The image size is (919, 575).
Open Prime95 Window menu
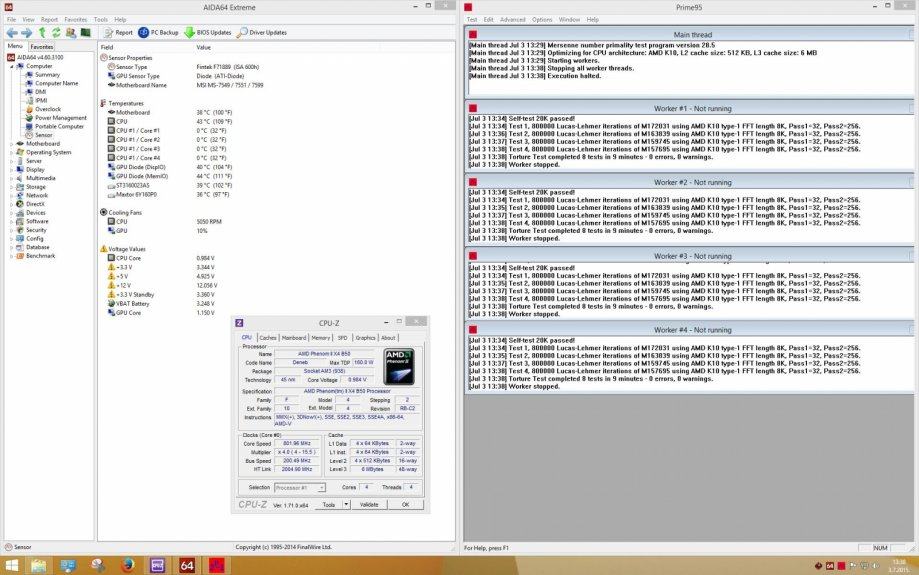(569, 20)
